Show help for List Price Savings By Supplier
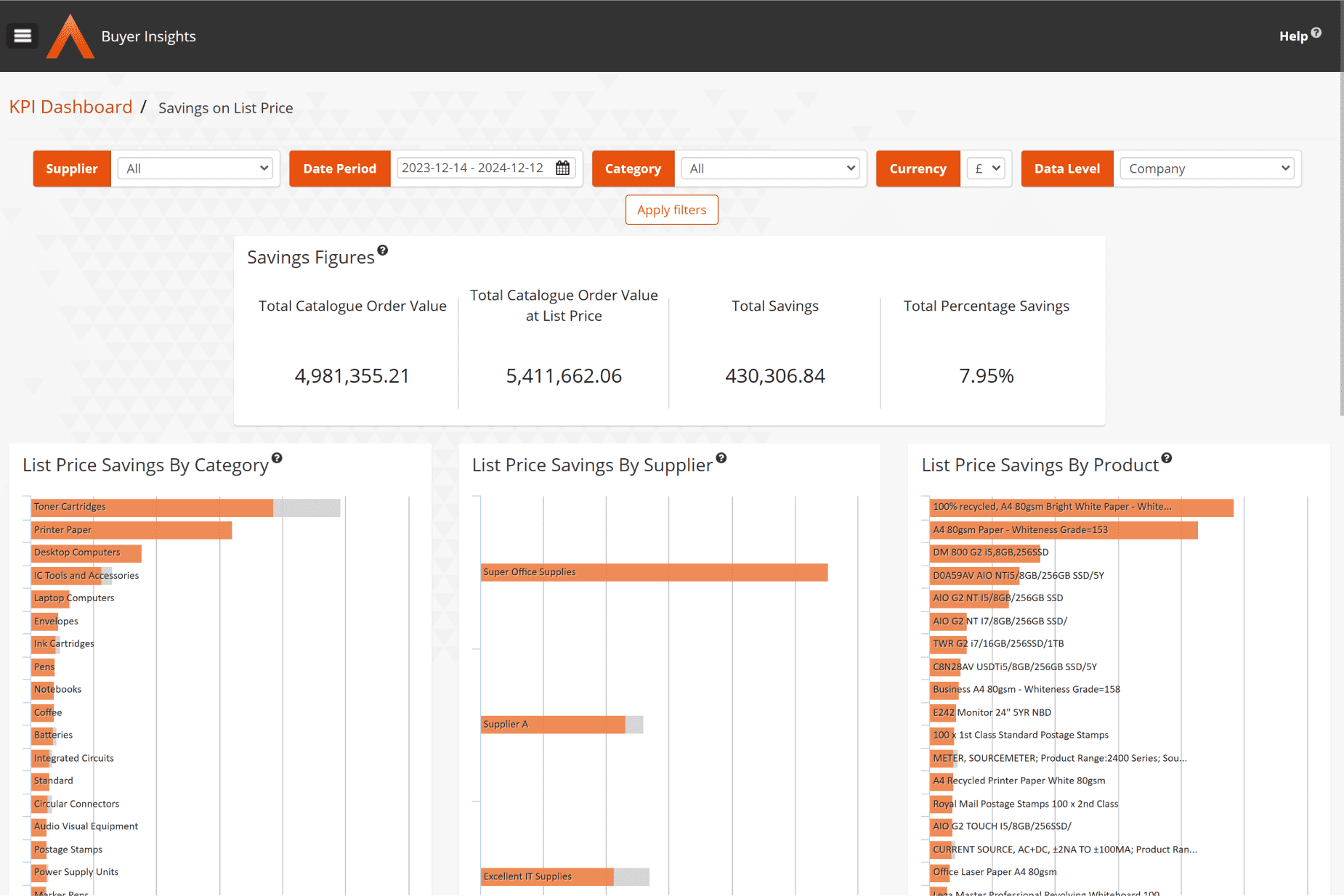Viewport: 1344px width, 896px height. coord(721,458)
